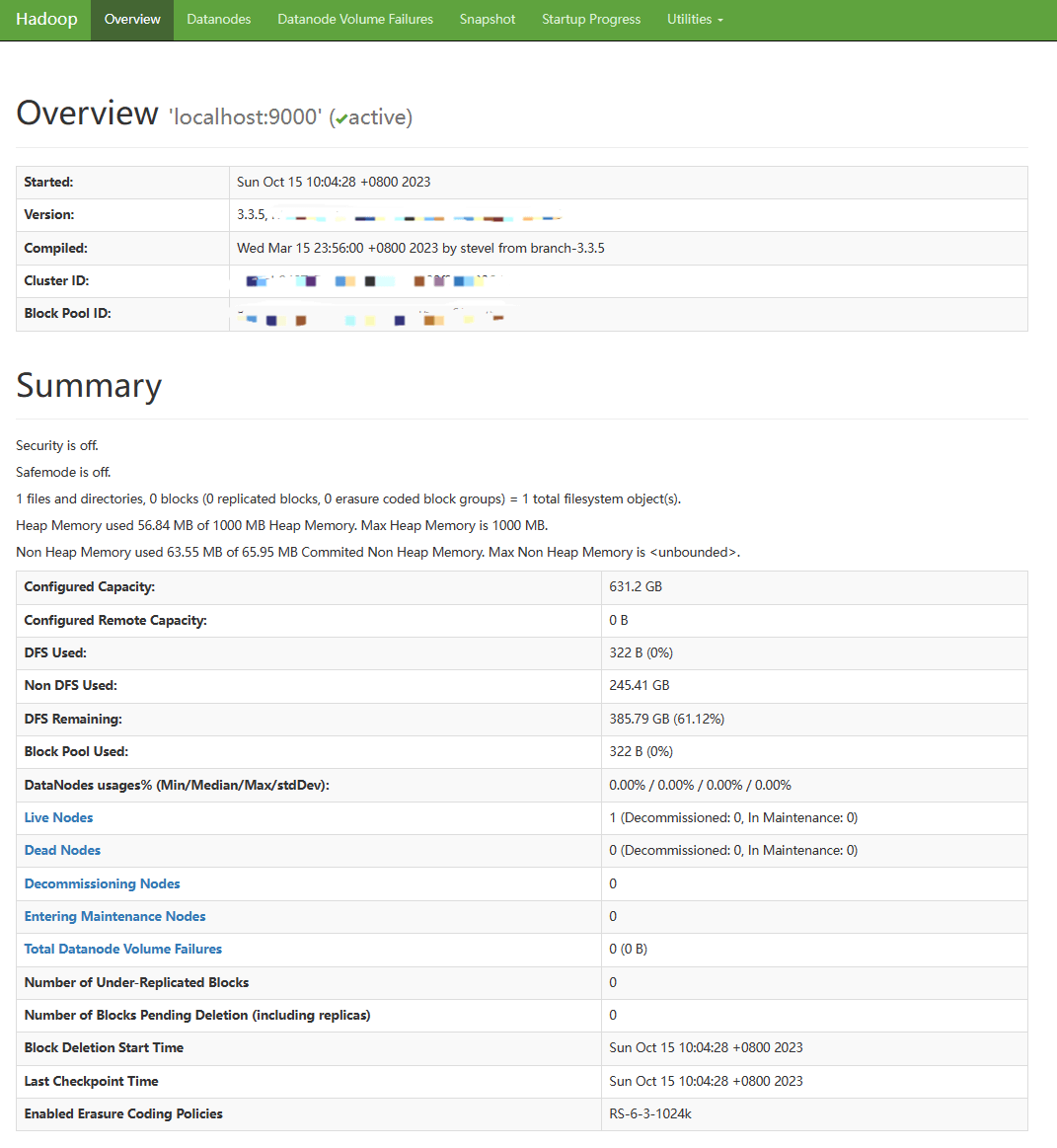Click the Overview page heading
The height and width of the screenshot is (1148, 1057).
[x=88, y=114]
